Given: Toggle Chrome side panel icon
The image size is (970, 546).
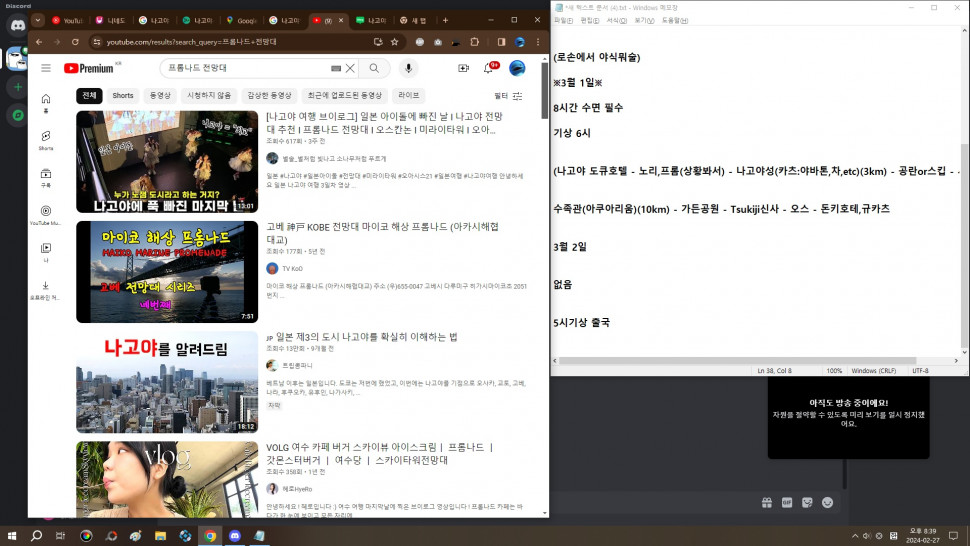Looking at the screenshot, I should [501, 42].
